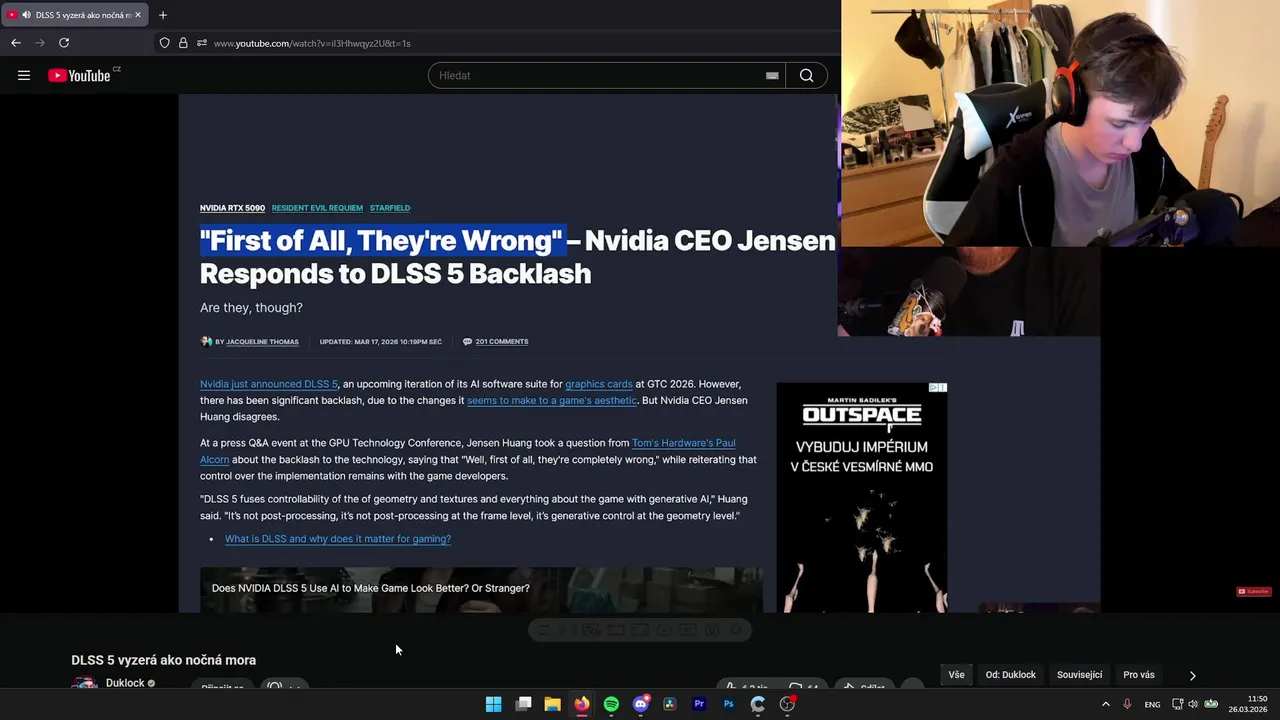Open the Windows Start menu
The height and width of the screenshot is (720, 1280).
(493, 704)
